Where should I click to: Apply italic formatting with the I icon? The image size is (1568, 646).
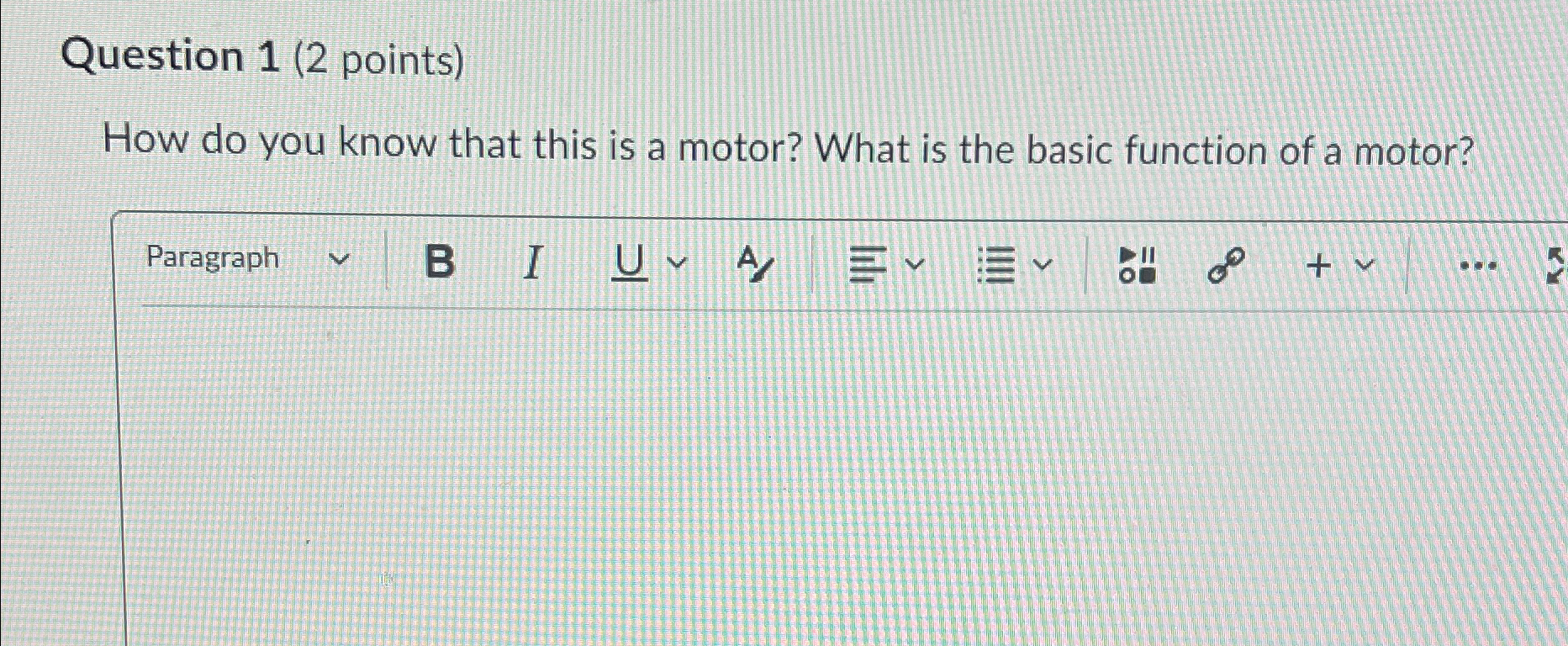[x=532, y=262]
